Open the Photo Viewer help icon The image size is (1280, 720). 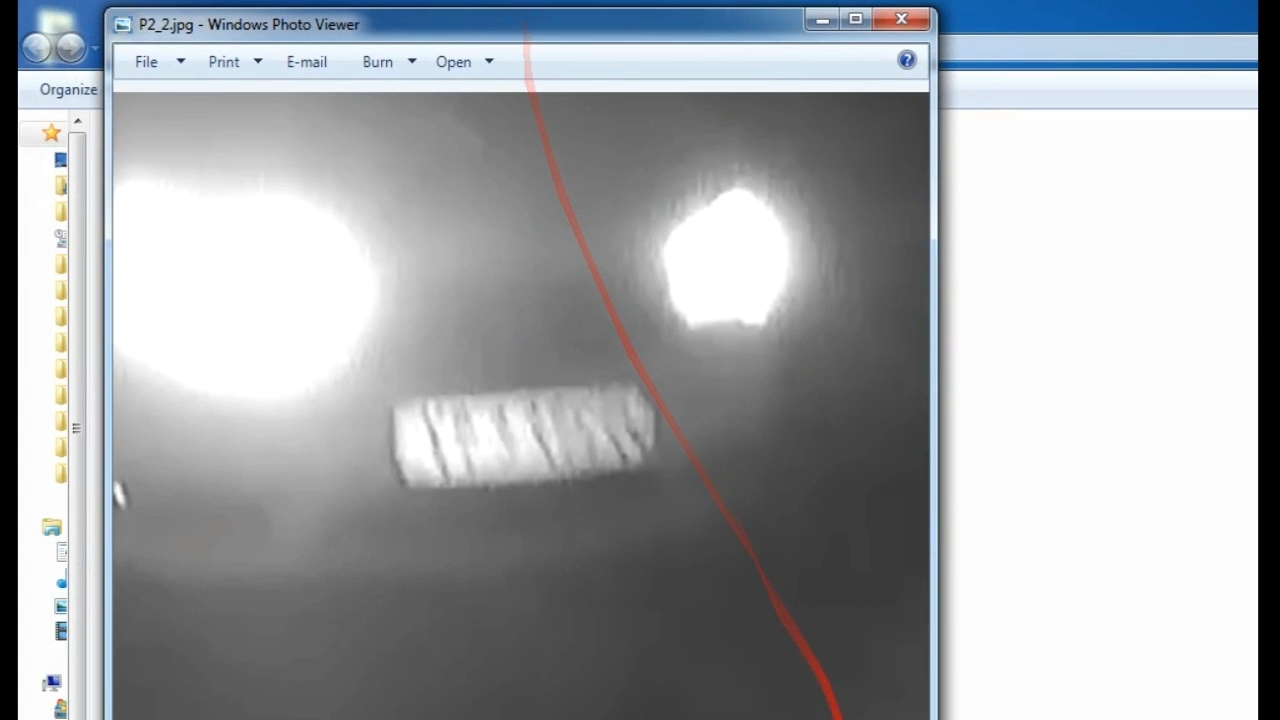point(906,60)
